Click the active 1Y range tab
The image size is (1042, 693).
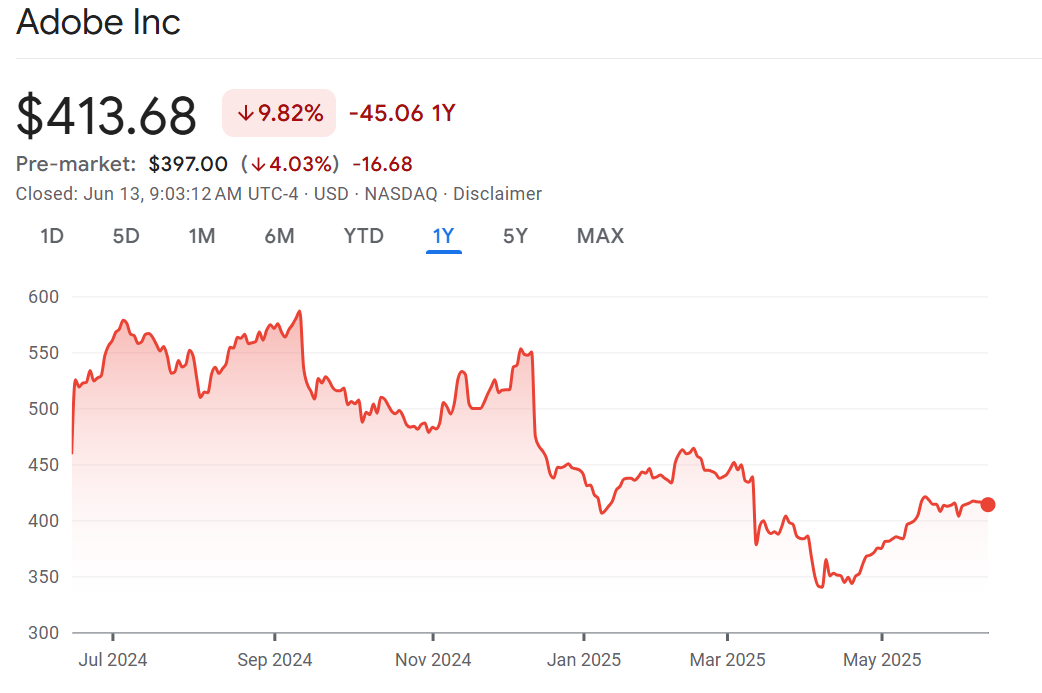(443, 236)
